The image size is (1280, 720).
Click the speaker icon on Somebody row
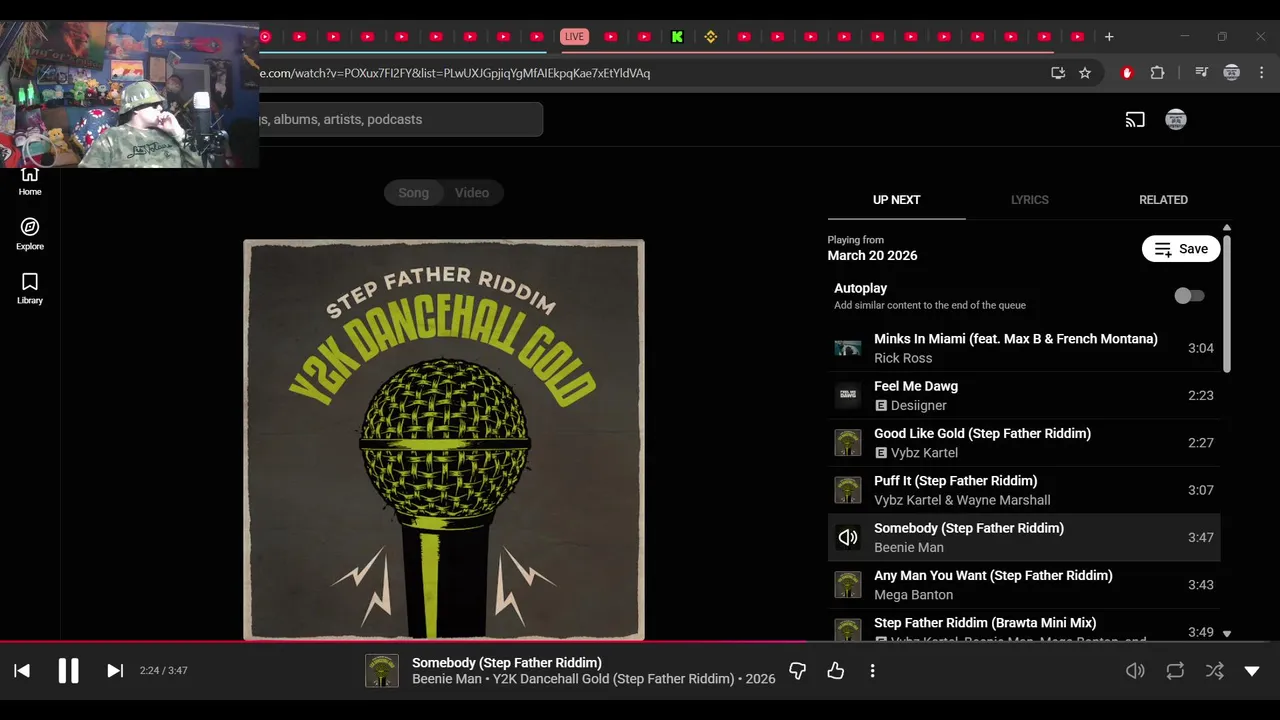coord(848,538)
